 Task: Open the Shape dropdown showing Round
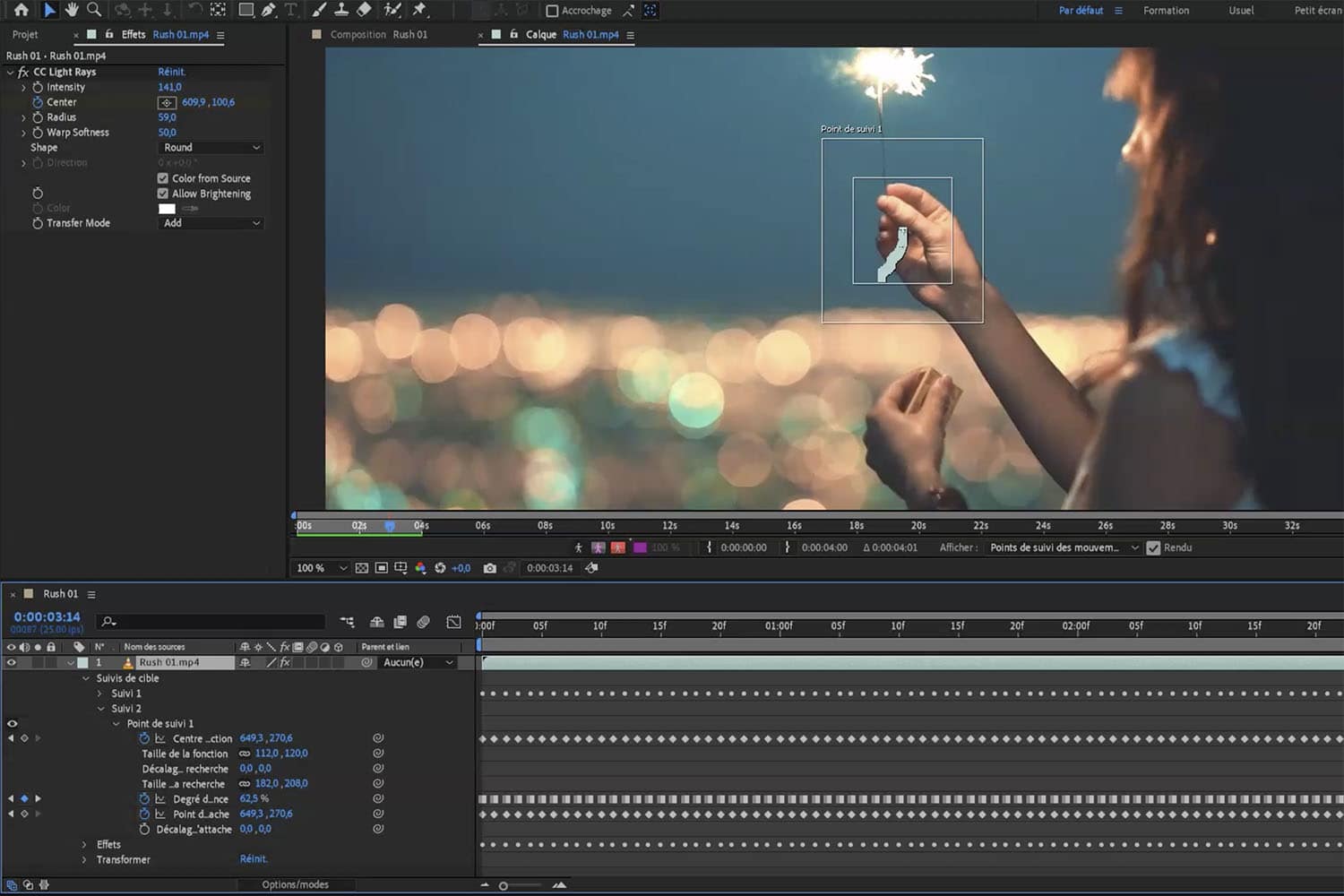(211, 148)
